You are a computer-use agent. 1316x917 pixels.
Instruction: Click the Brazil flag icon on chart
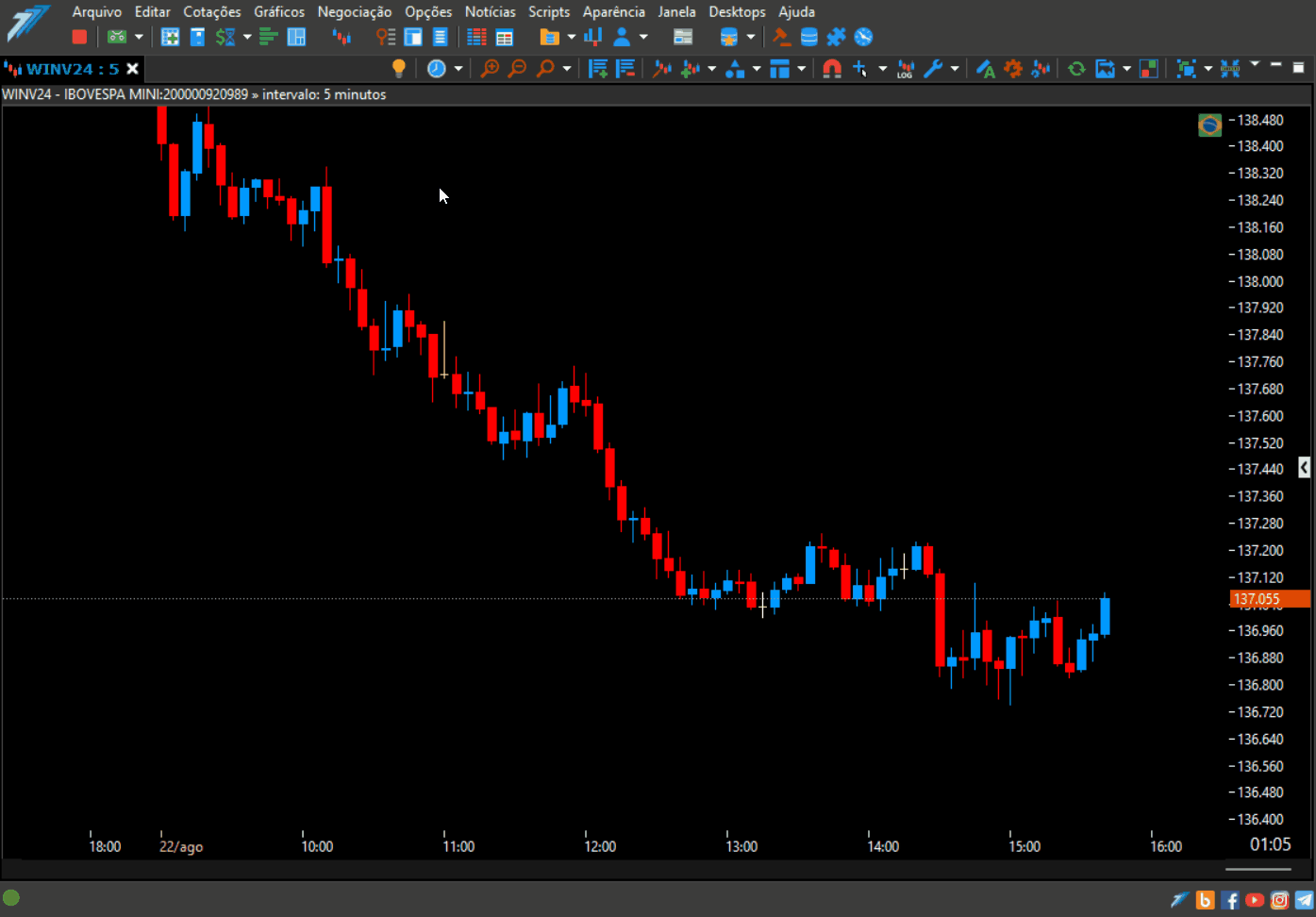[x=1209, y=125]
